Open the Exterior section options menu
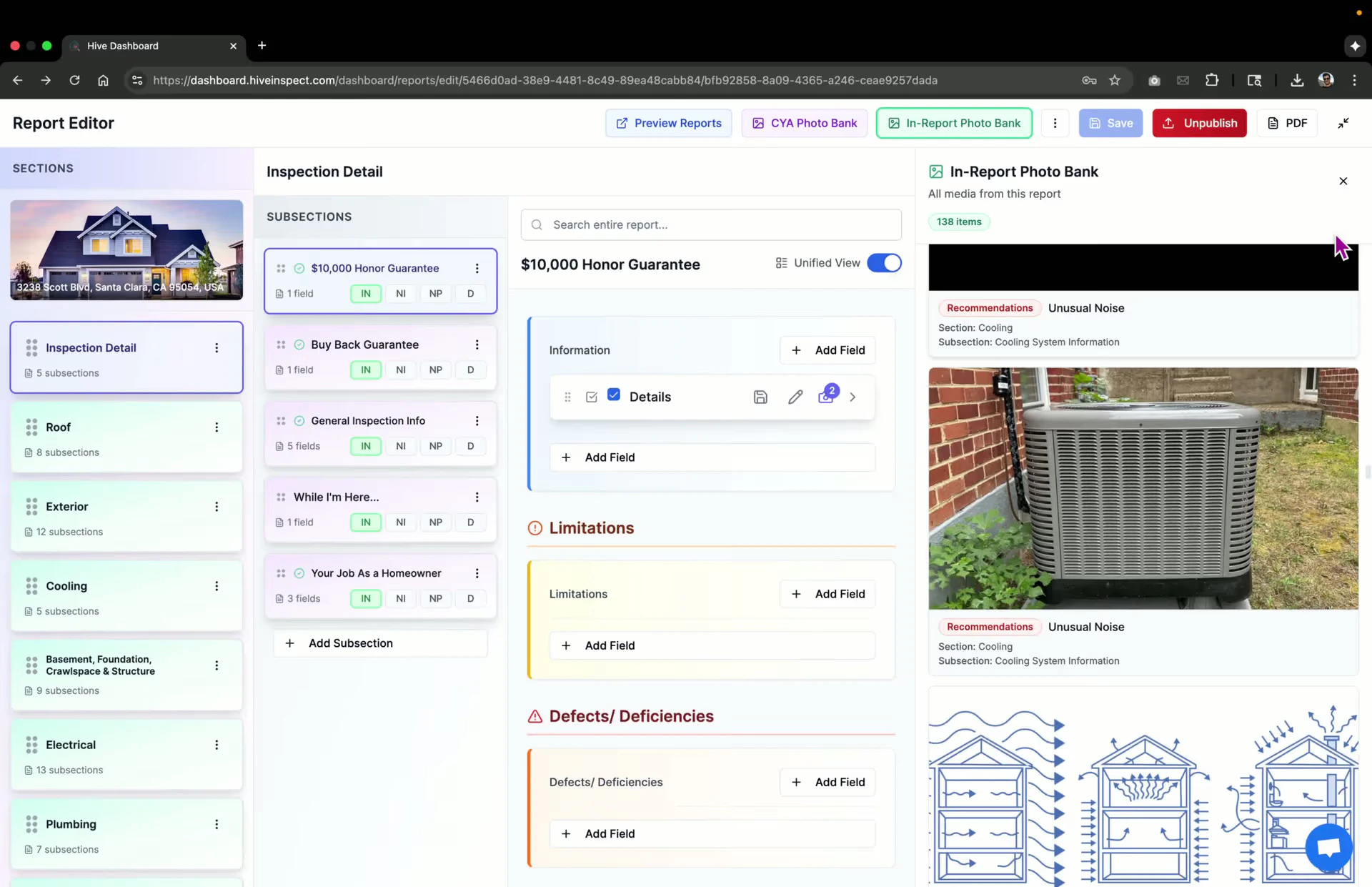The image size is (1372, 887). pyautogui.click(x=217, y=507)
